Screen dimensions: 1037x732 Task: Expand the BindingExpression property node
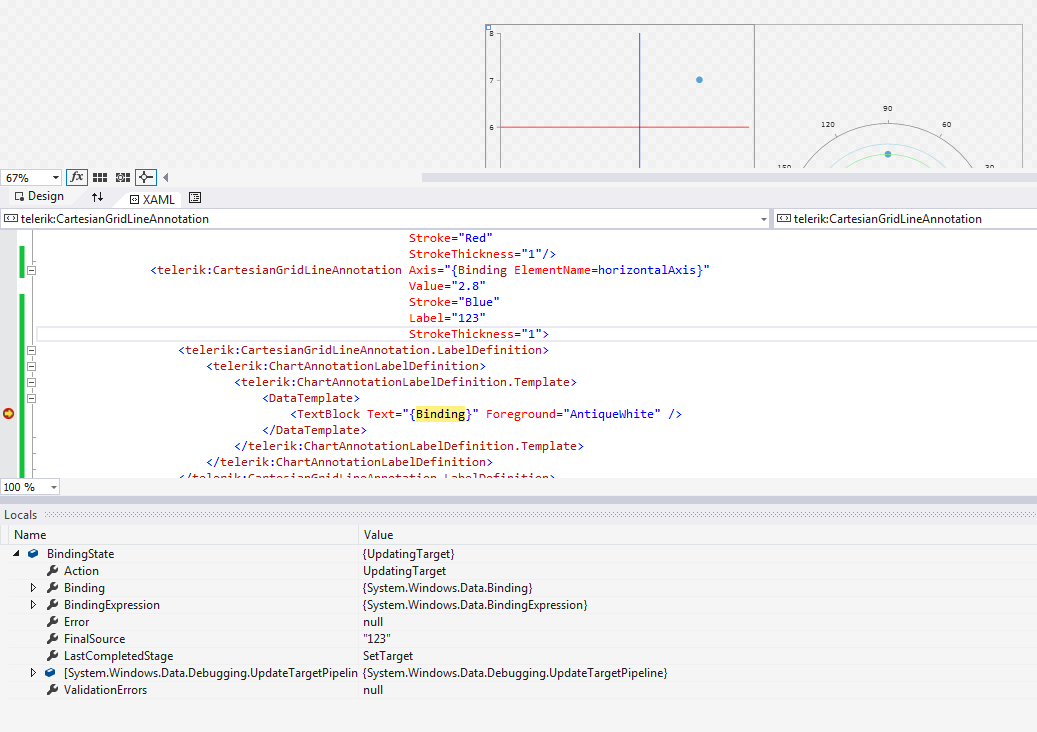(x=33, y=605)
